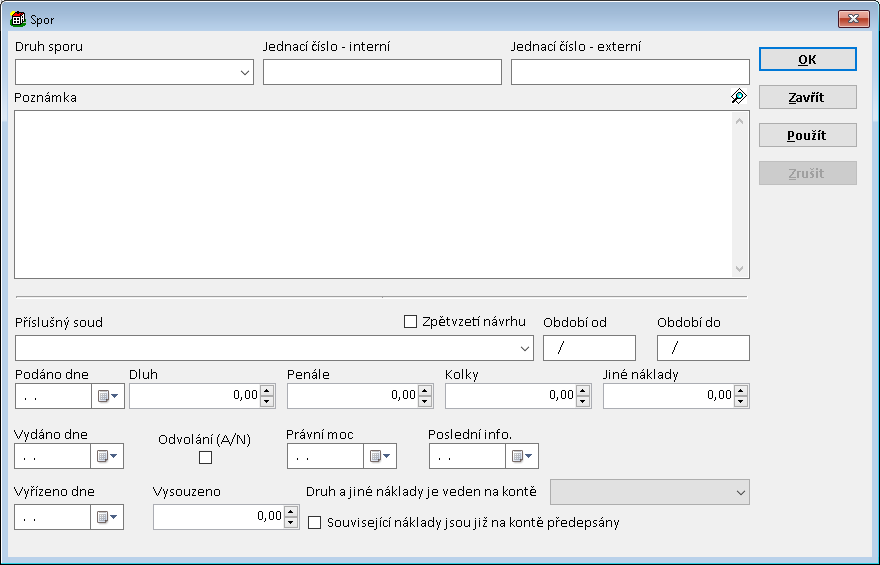Click the pin icon above Poznámka field

point(738,97)
